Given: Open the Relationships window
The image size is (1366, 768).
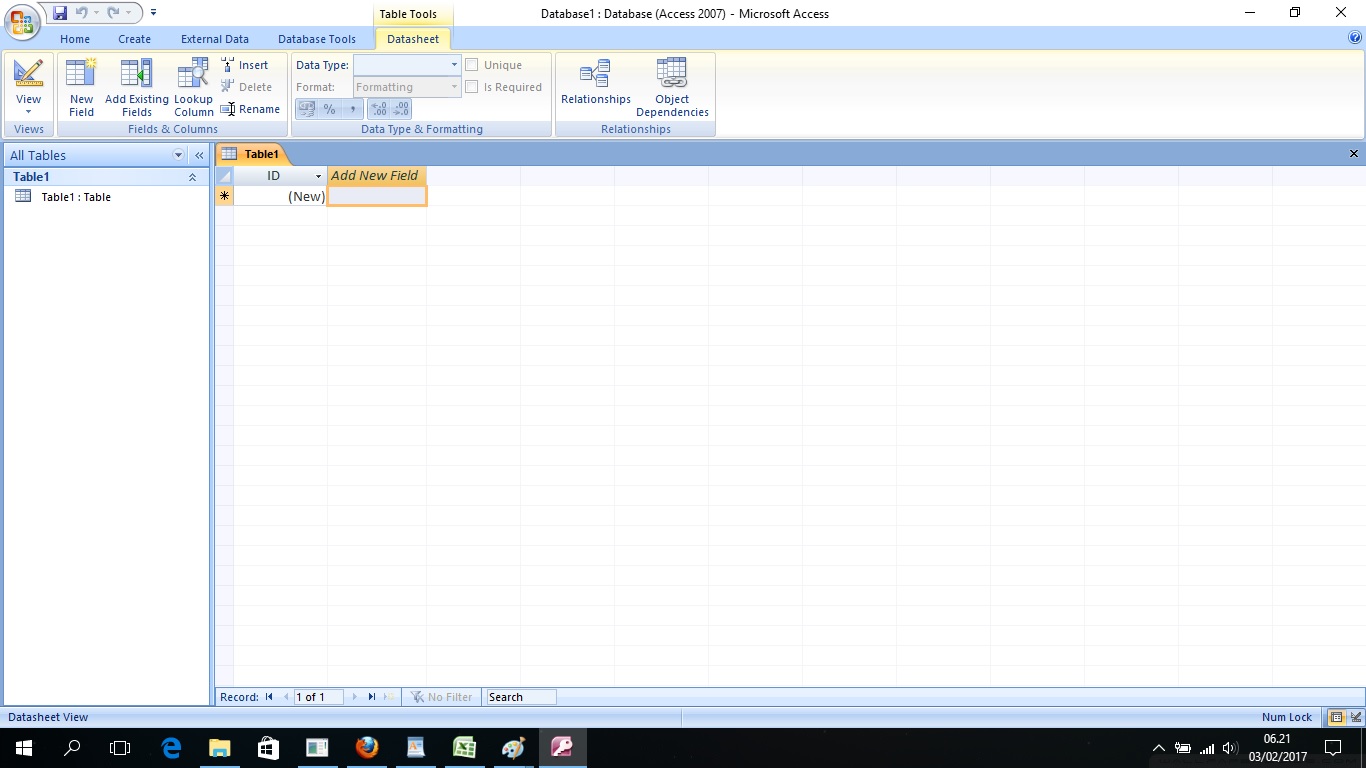Looking at the screenshot, I should click(596, 82).
